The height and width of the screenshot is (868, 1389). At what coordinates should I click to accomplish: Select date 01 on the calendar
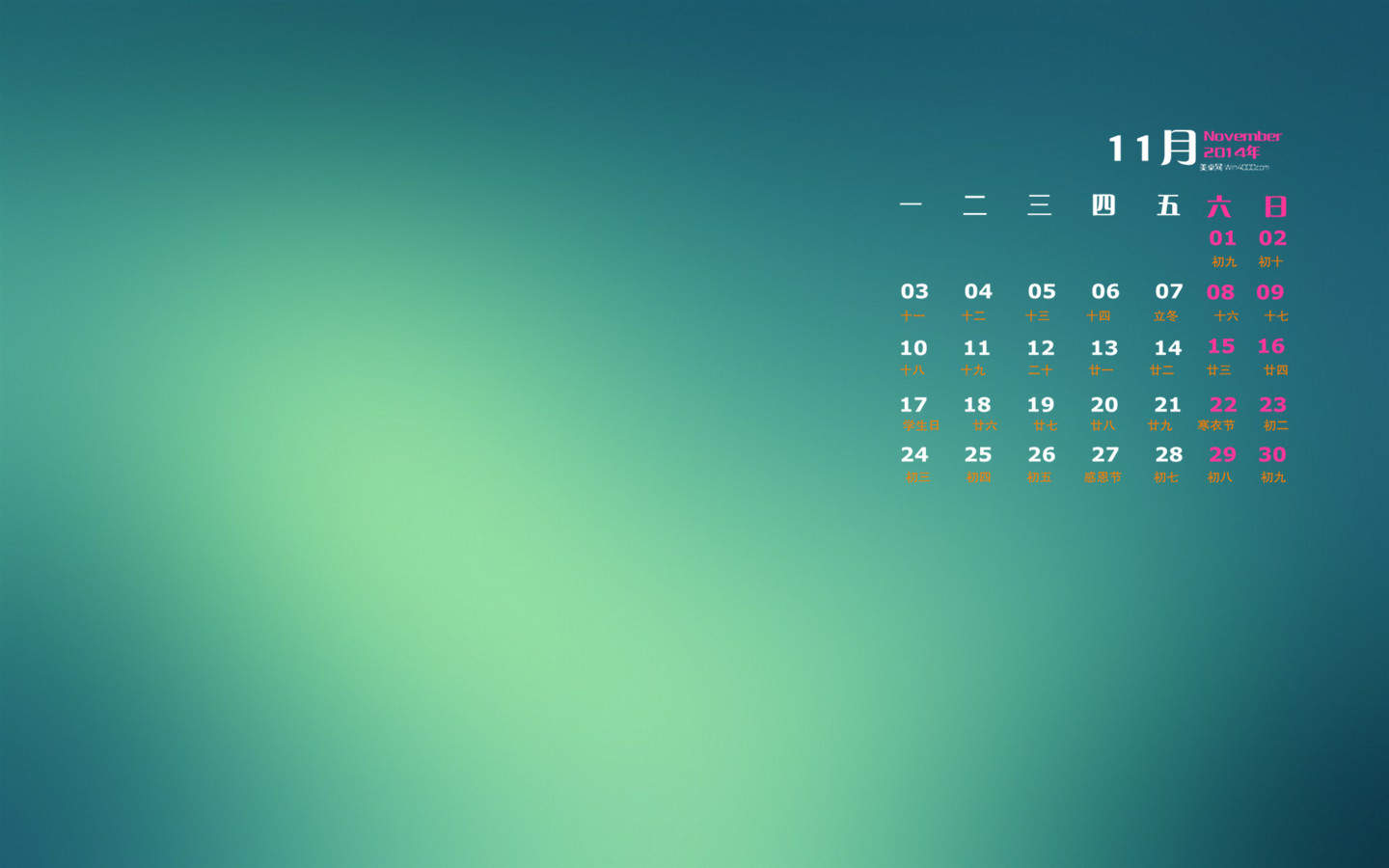(1222, 238)
